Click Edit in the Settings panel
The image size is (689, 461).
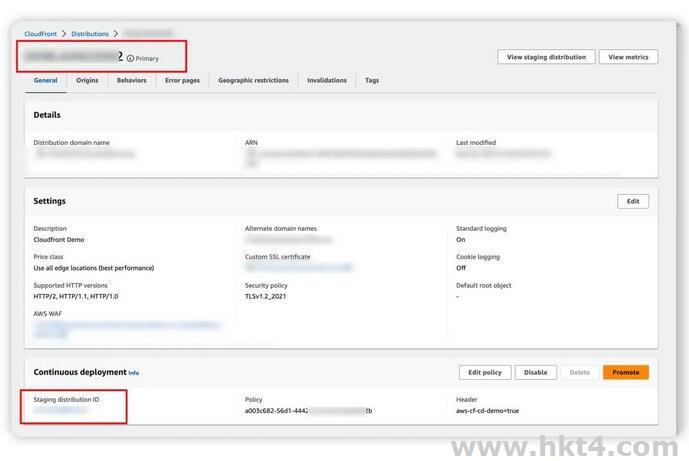coord(632,201)
